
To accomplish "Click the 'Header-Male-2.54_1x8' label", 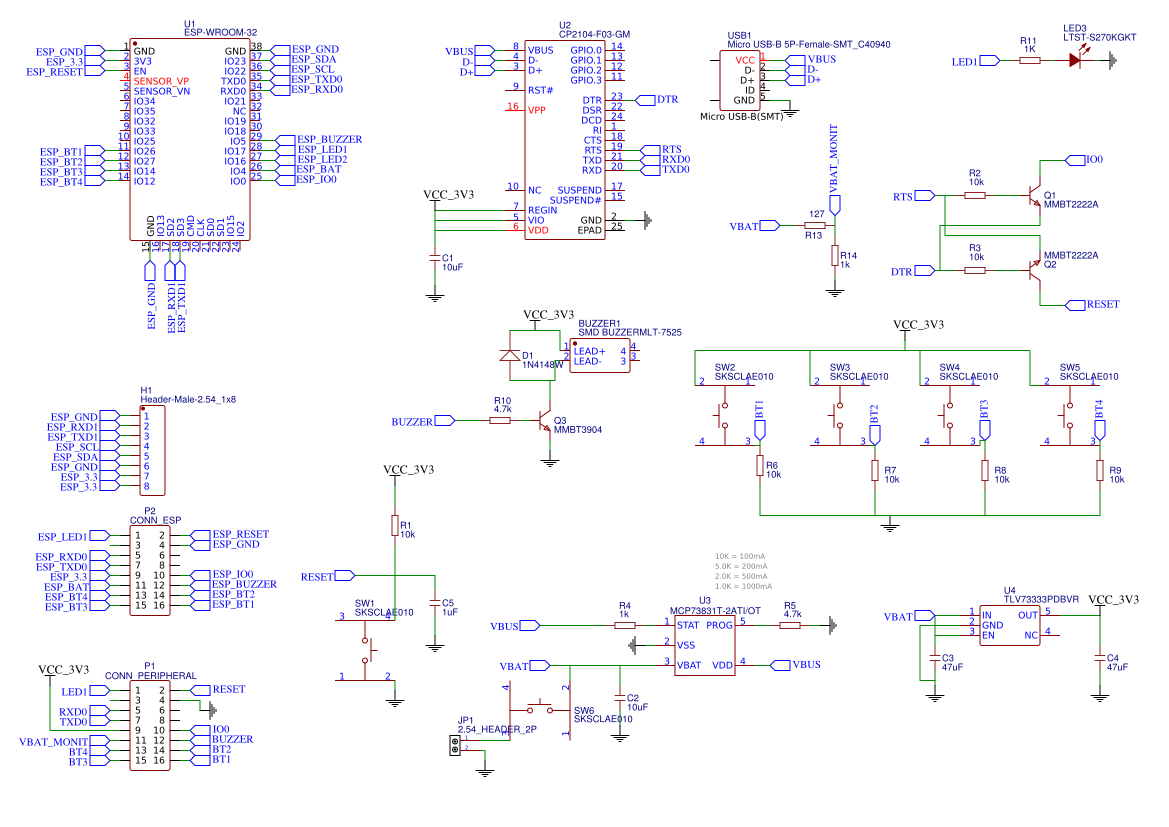I will [x=188, y=400].
